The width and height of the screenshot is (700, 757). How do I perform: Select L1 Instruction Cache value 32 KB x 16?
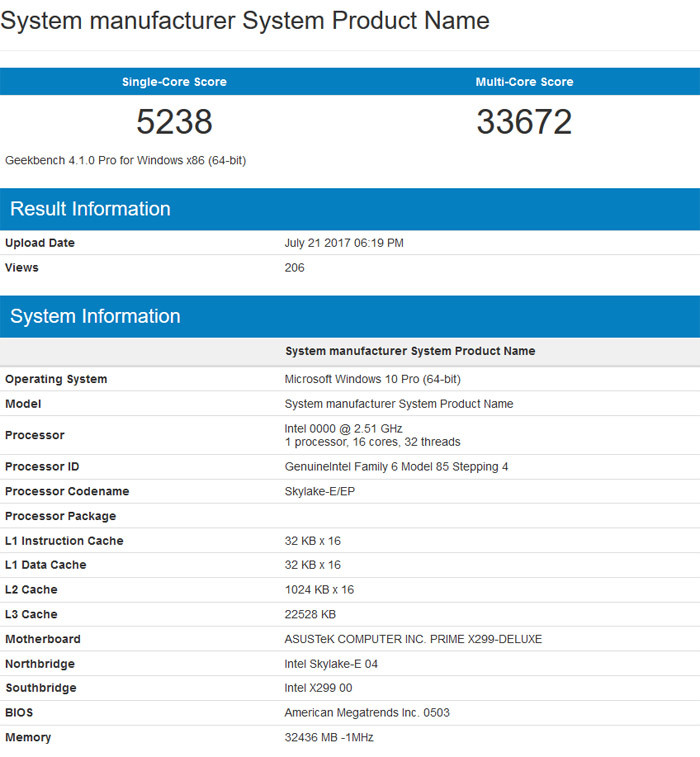(x=312, y=541)
